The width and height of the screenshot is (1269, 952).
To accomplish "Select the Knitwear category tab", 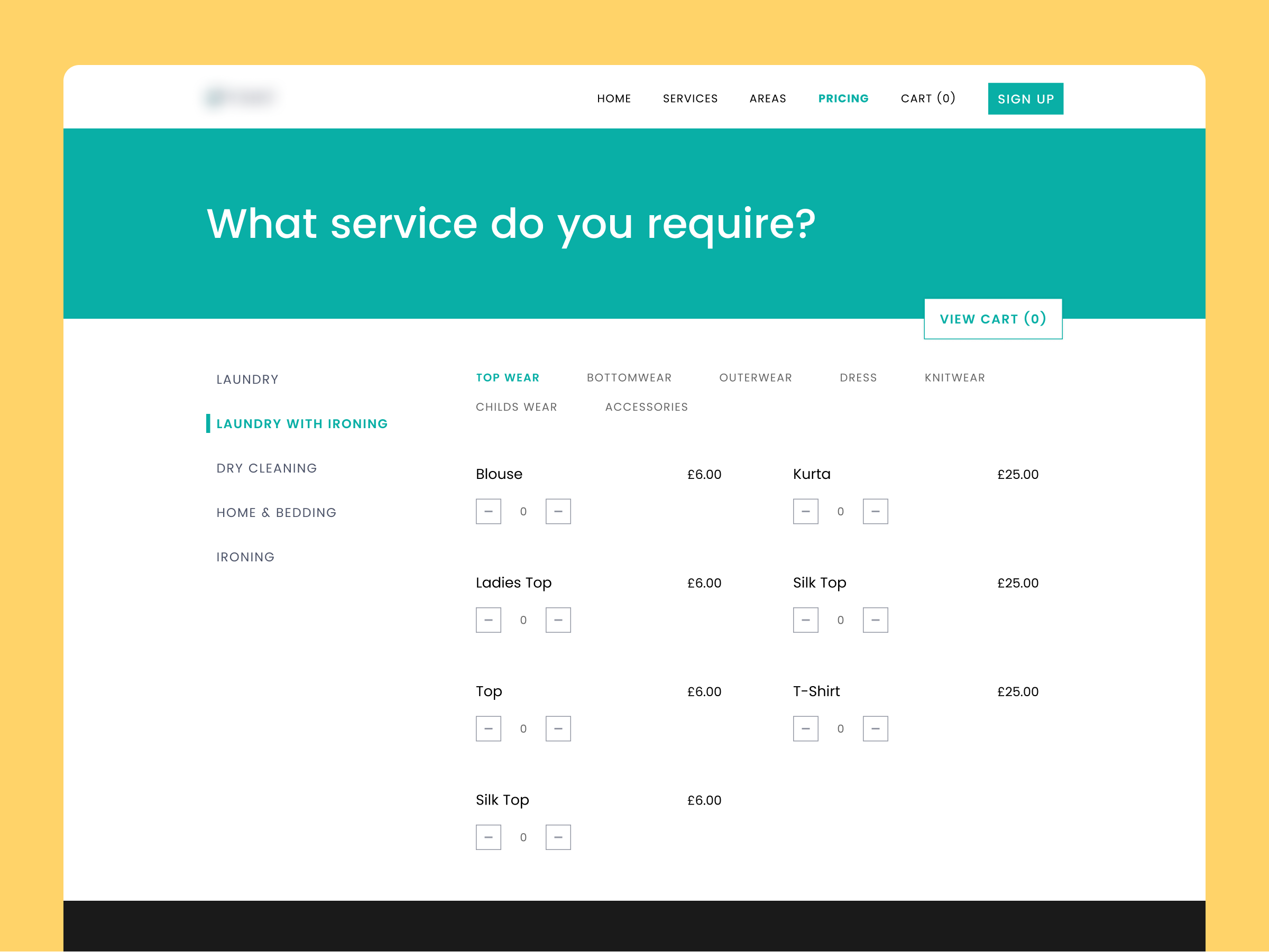I will point(954,377).
